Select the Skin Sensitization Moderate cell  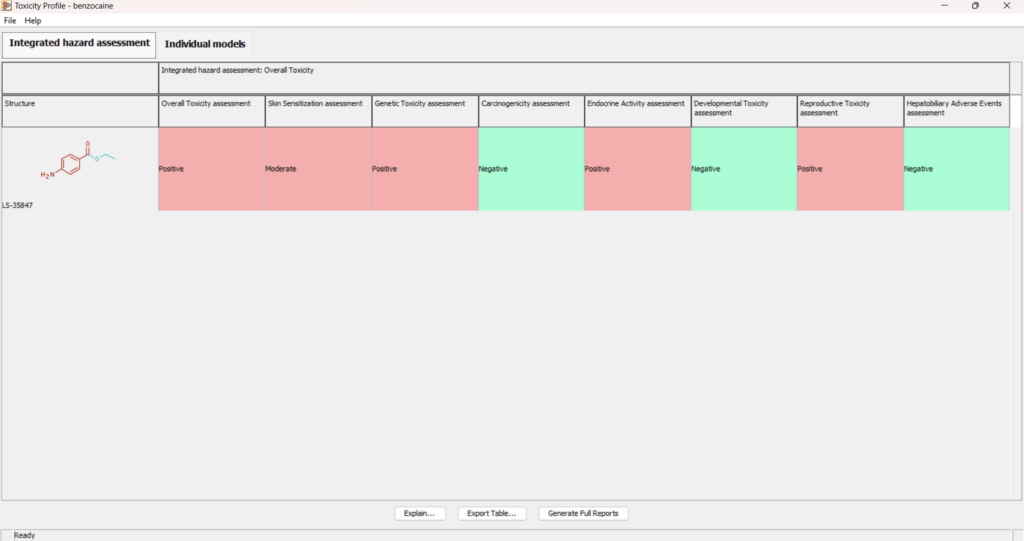[x=318, y=169]
